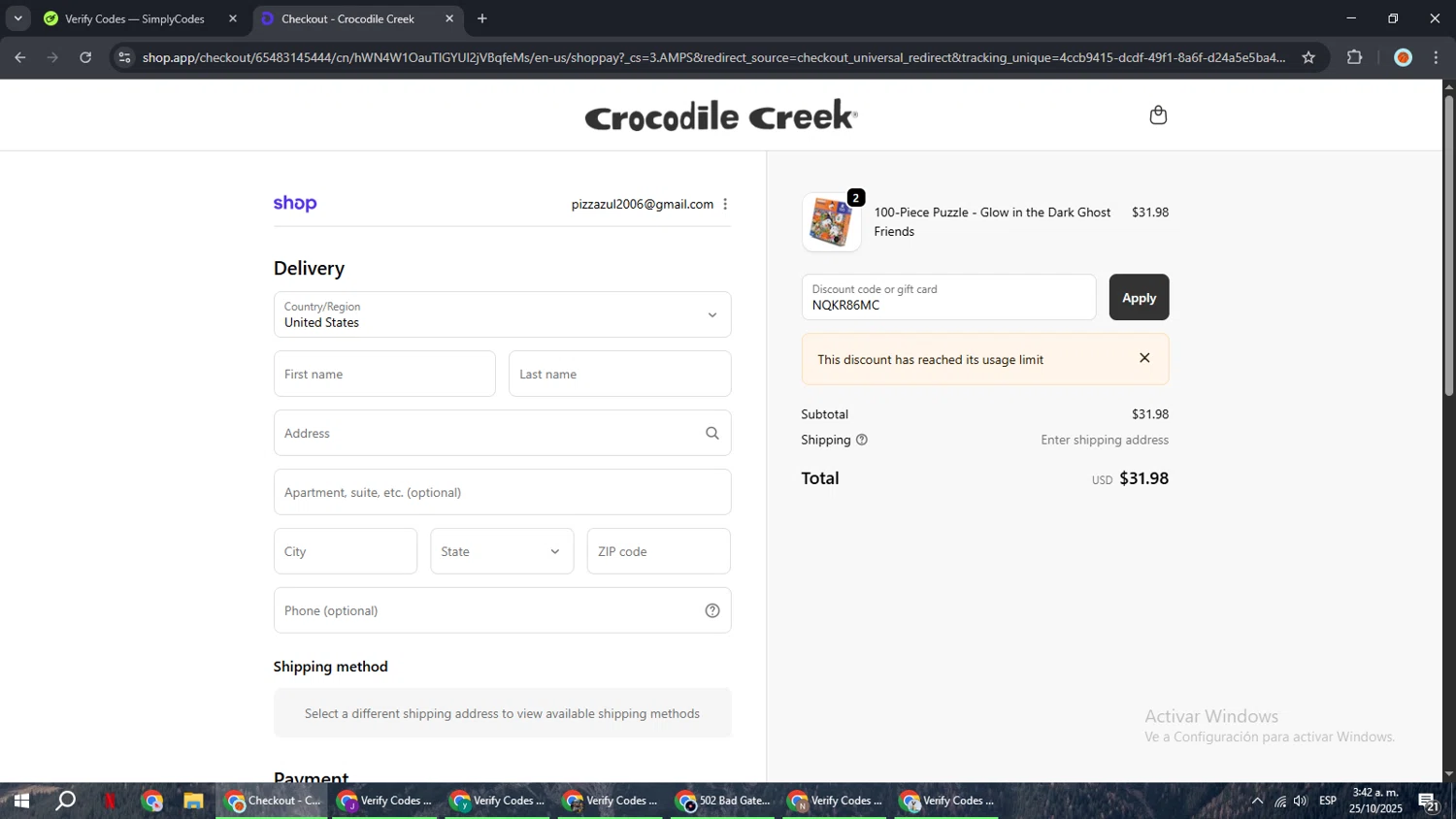
Task: Click the volume speaker tray icon
Action: click(1301, 801)
